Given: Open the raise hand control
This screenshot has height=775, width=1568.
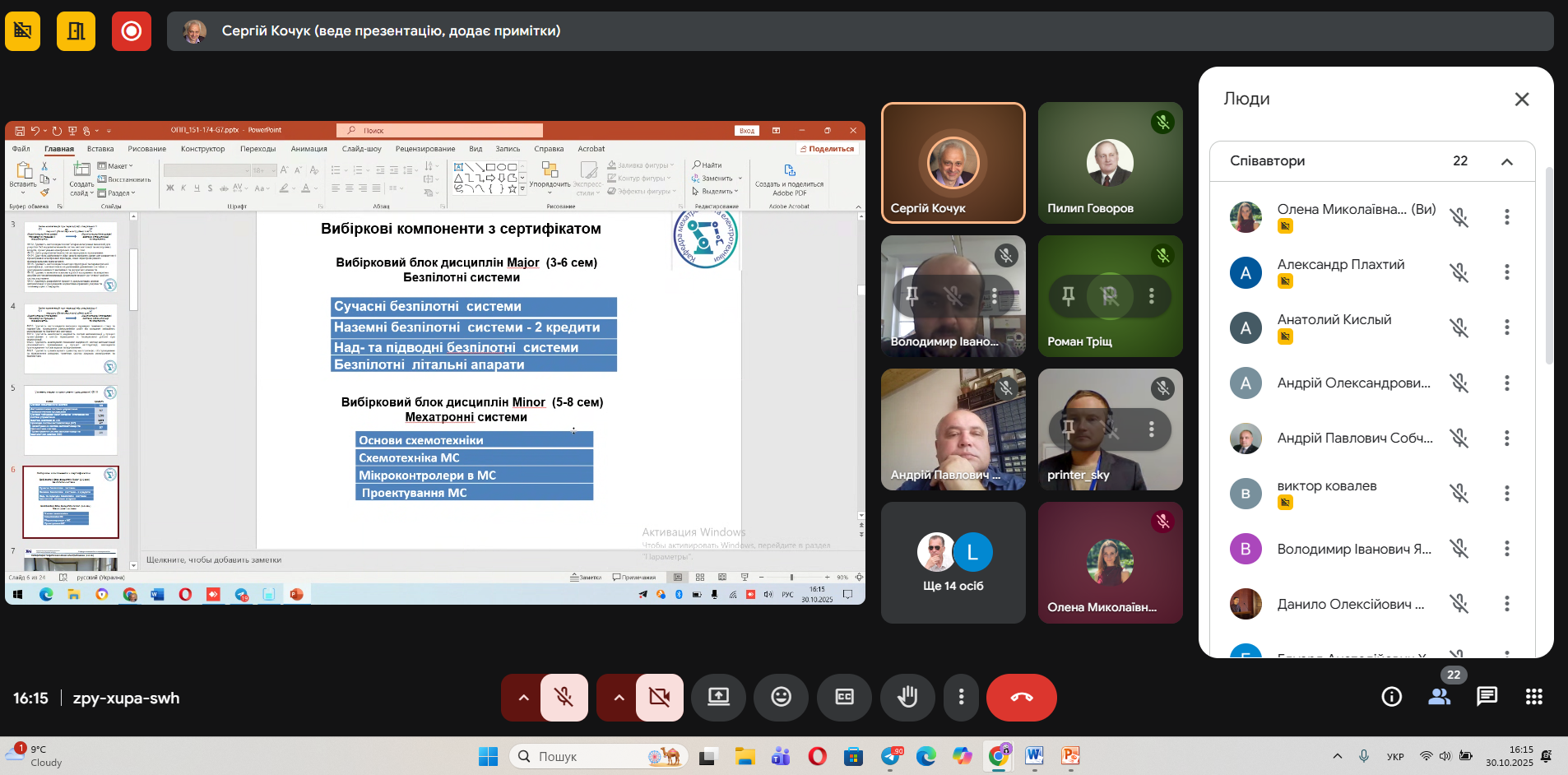Looking at the screenshot, I should 907,698.
